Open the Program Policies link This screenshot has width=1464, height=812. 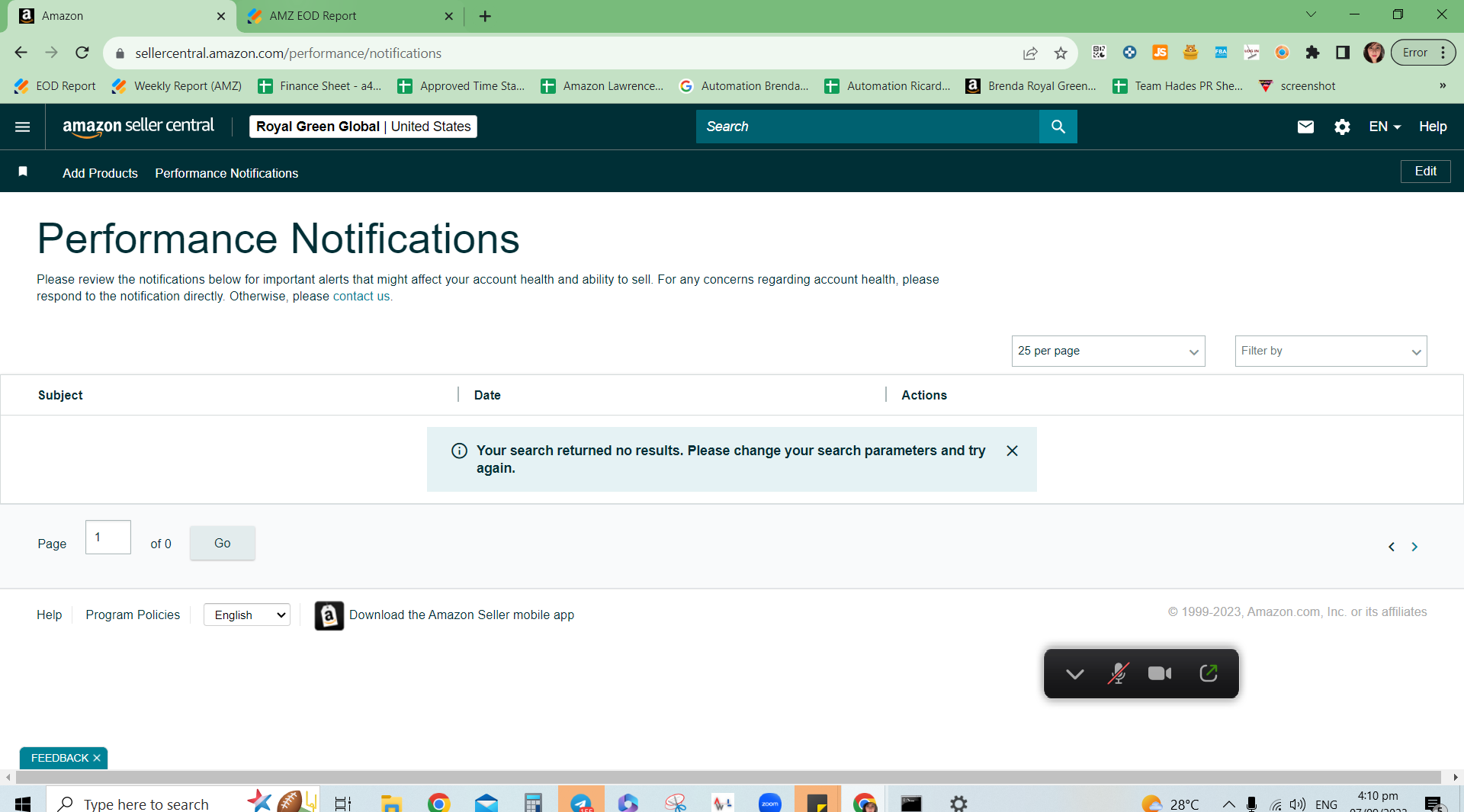coord(133,615)
